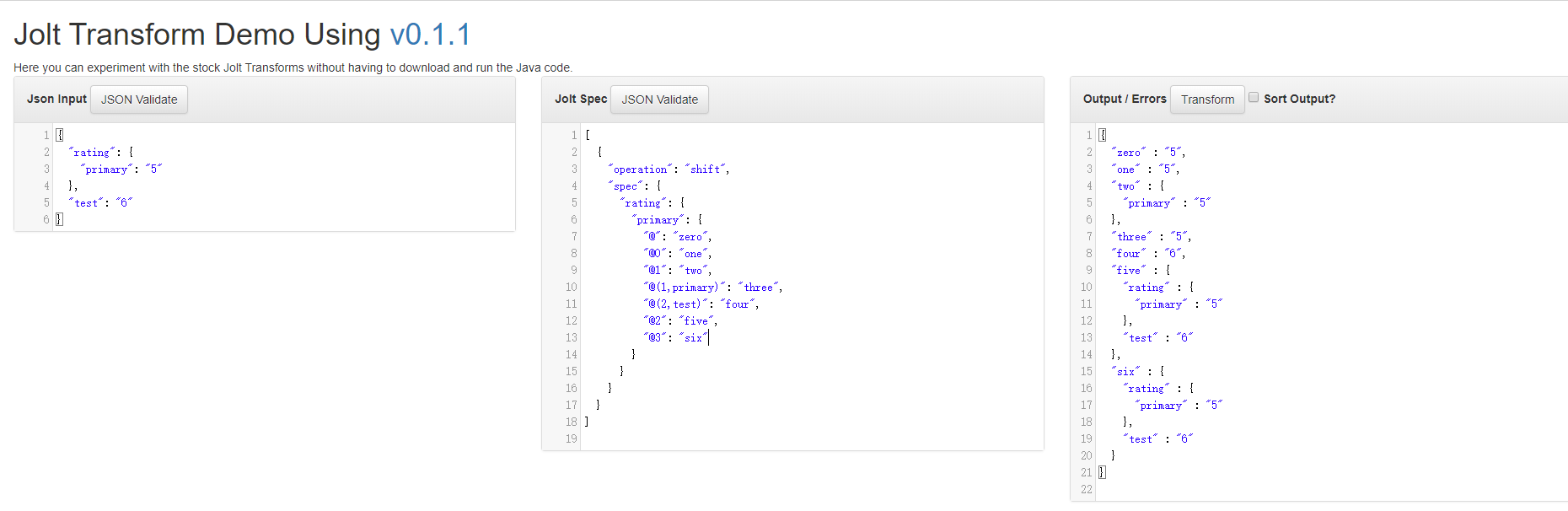The image size is (1568, 511).
Task: Place cursor on "operation": "shift" line in Jolt Spec
Action: pyautogui.click(x=668, y=169)
